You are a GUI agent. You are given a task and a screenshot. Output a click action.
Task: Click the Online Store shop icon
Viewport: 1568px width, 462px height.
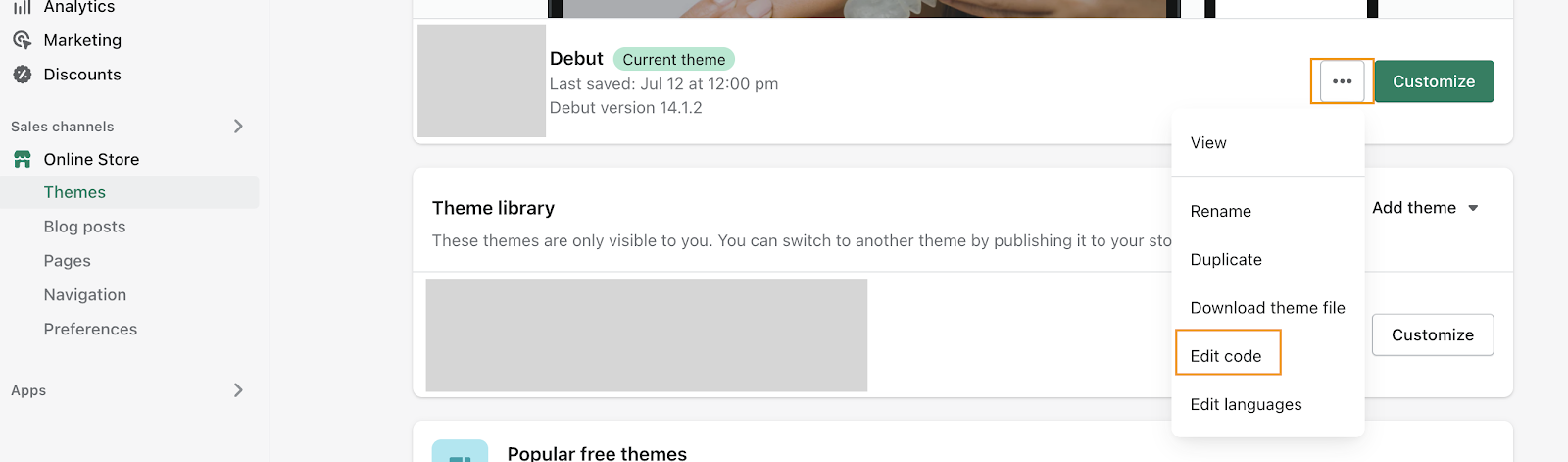[x=23, y=159]
